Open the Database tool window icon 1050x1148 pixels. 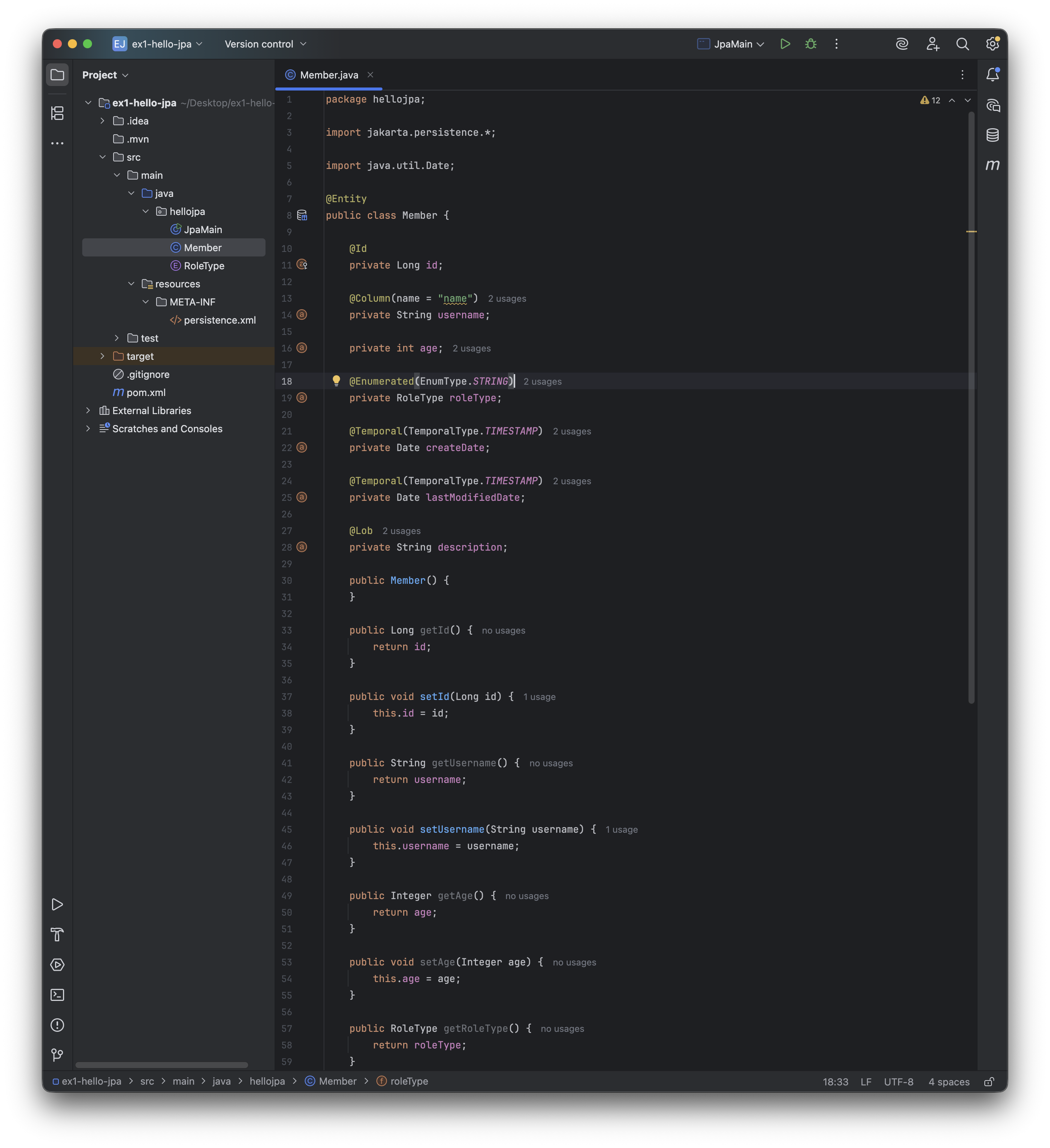[x=993, y=135]
